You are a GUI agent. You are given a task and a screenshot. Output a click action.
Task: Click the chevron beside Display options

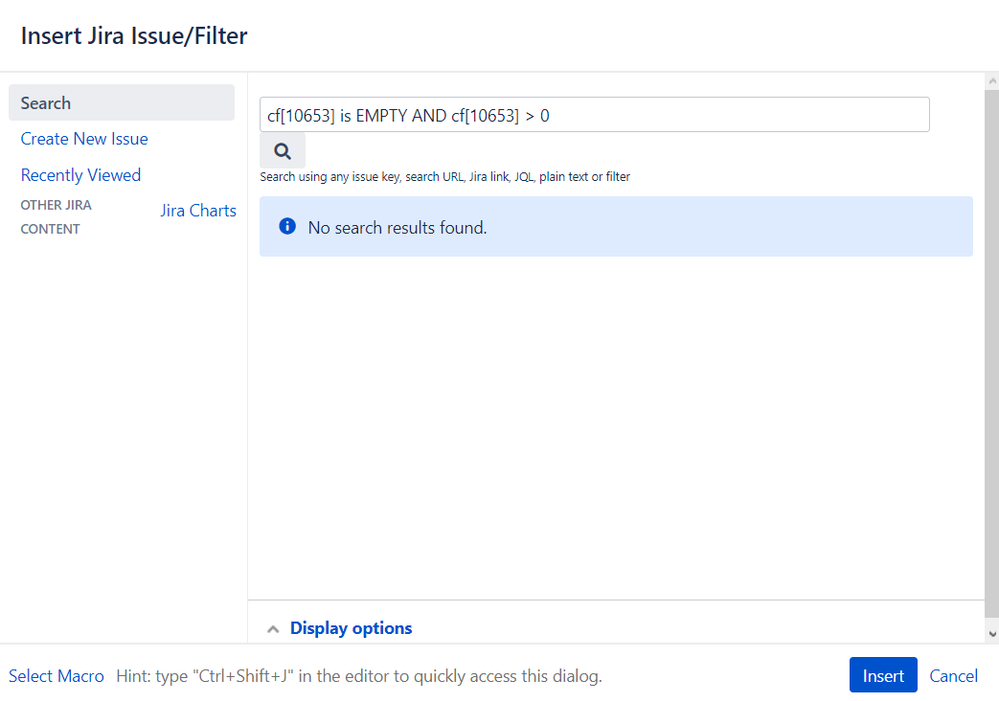(272, 628)
